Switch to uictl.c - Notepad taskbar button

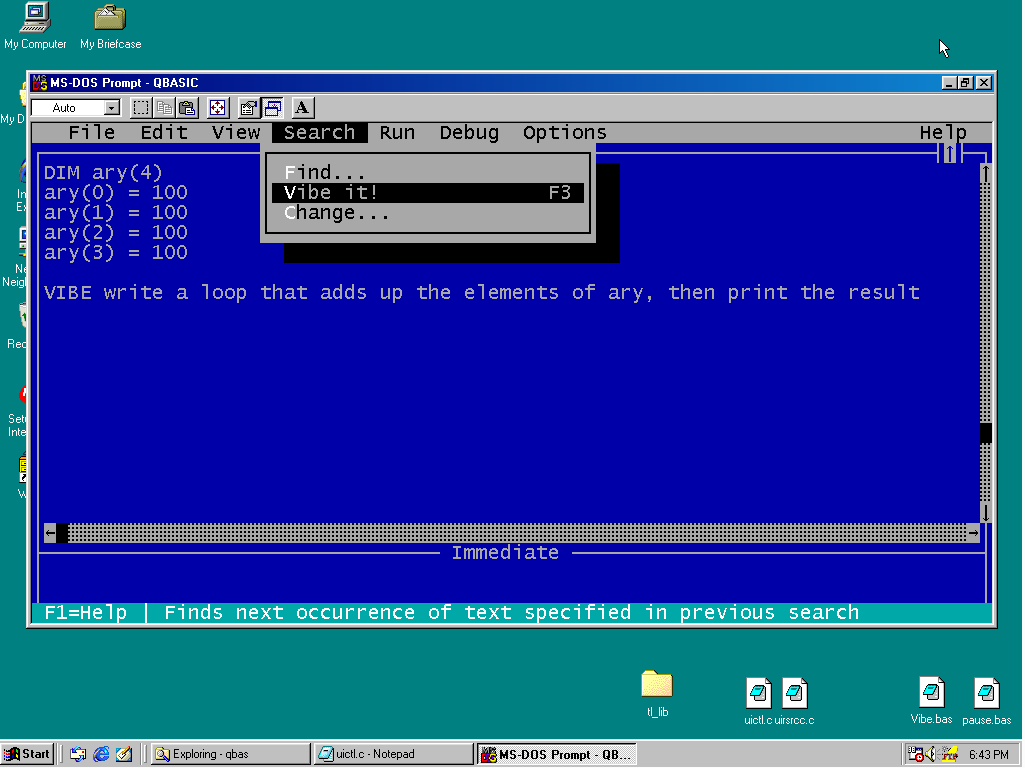pyautogui.click(x=393, y=754)
